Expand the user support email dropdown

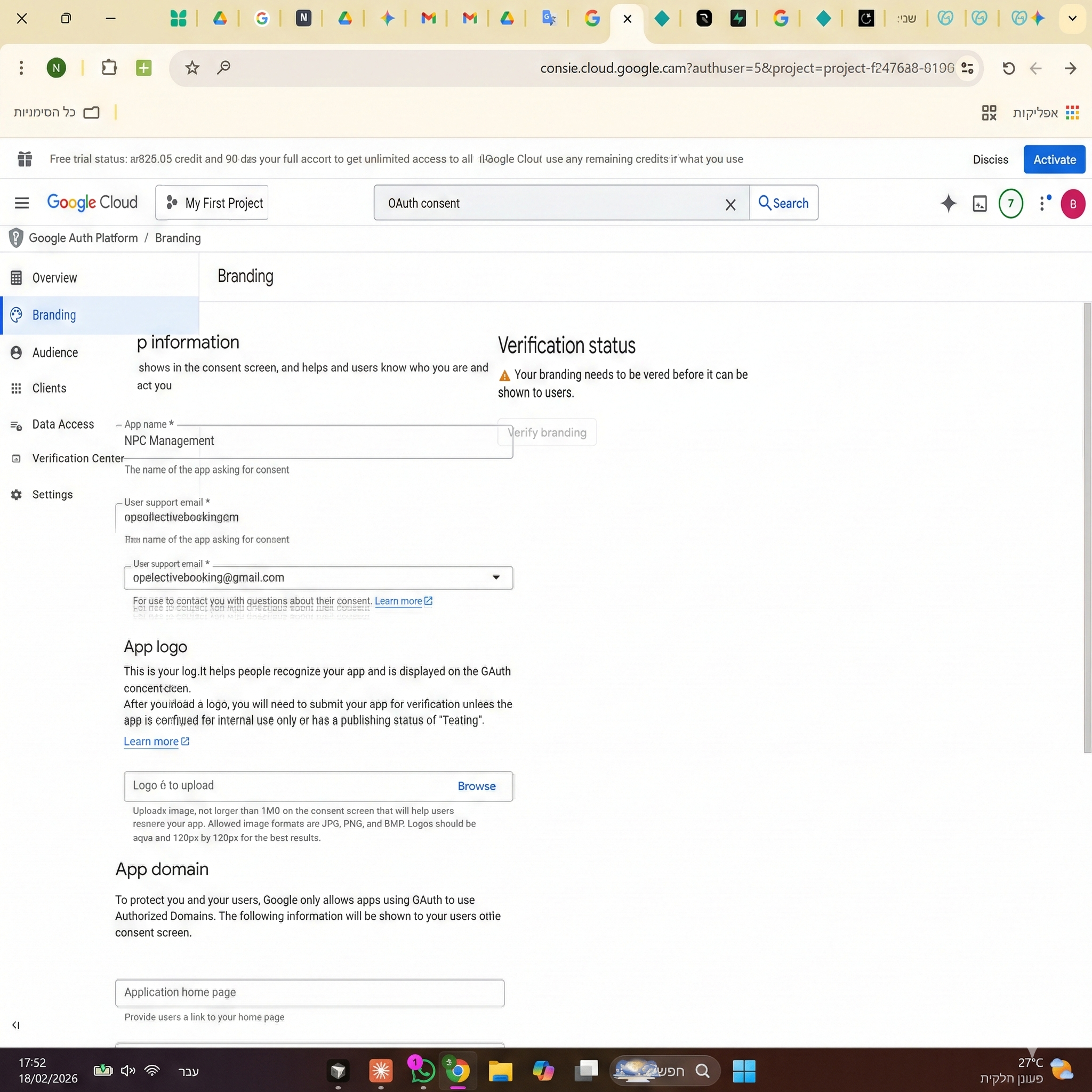496,577
